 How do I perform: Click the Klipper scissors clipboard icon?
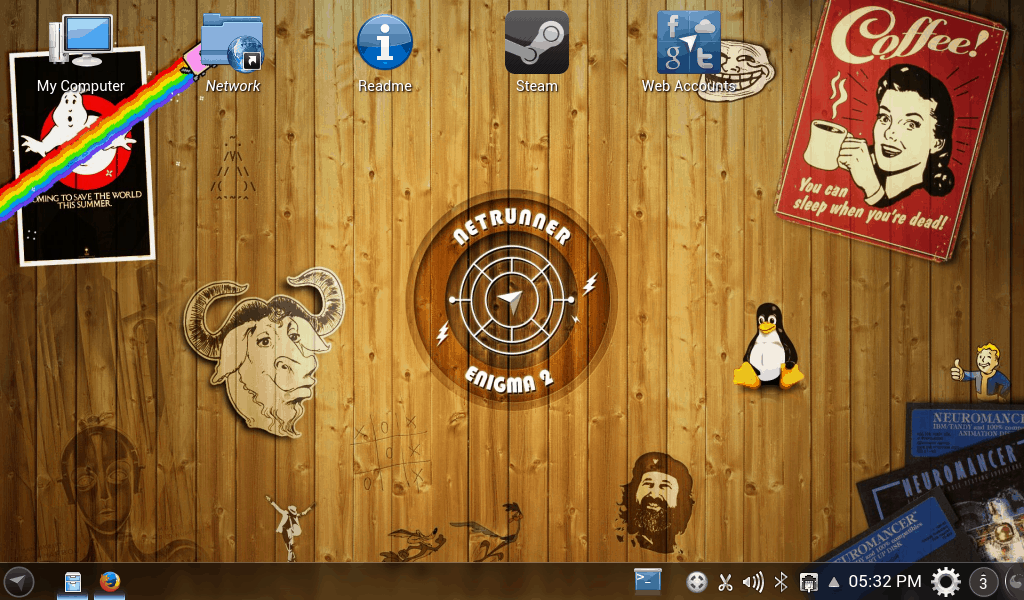726,581
